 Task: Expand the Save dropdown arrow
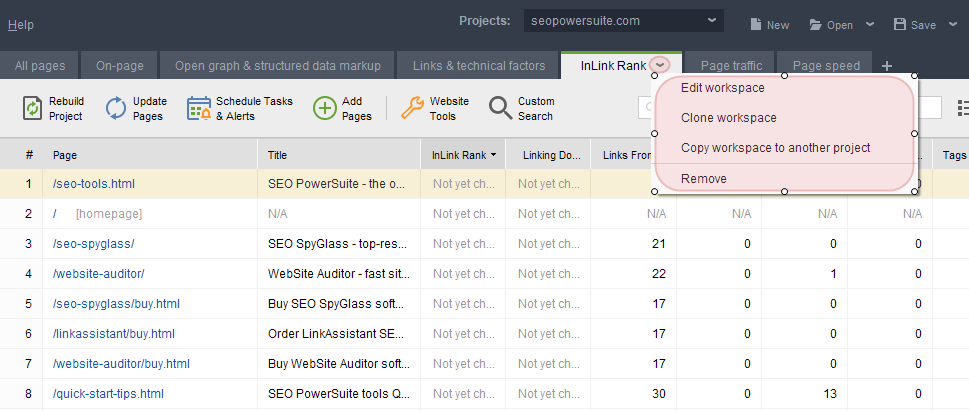coord(952,24)
